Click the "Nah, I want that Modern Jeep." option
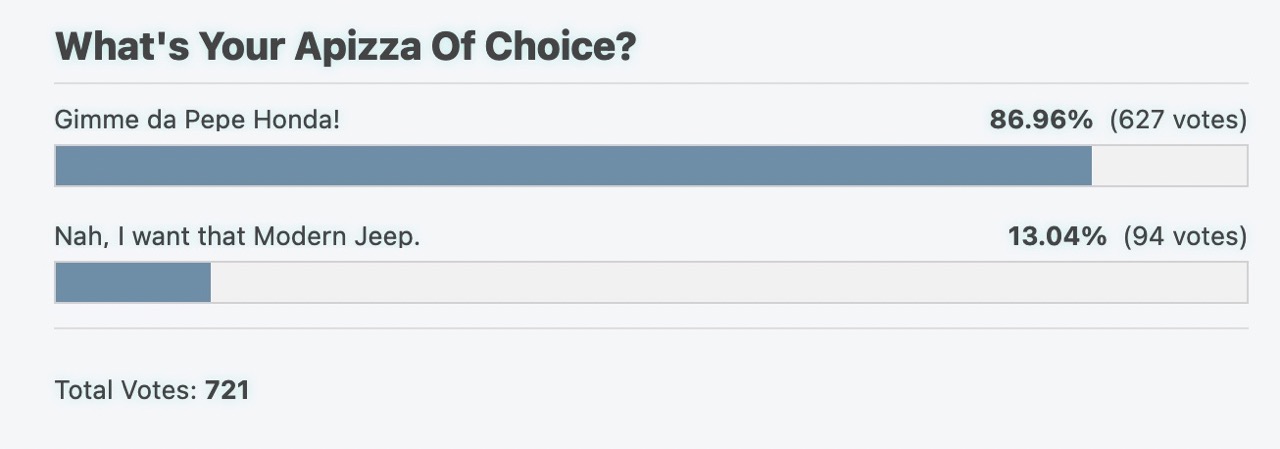The width and height of the screenshot is (1280, 449). pyautogui.click(x=237, y=237)
